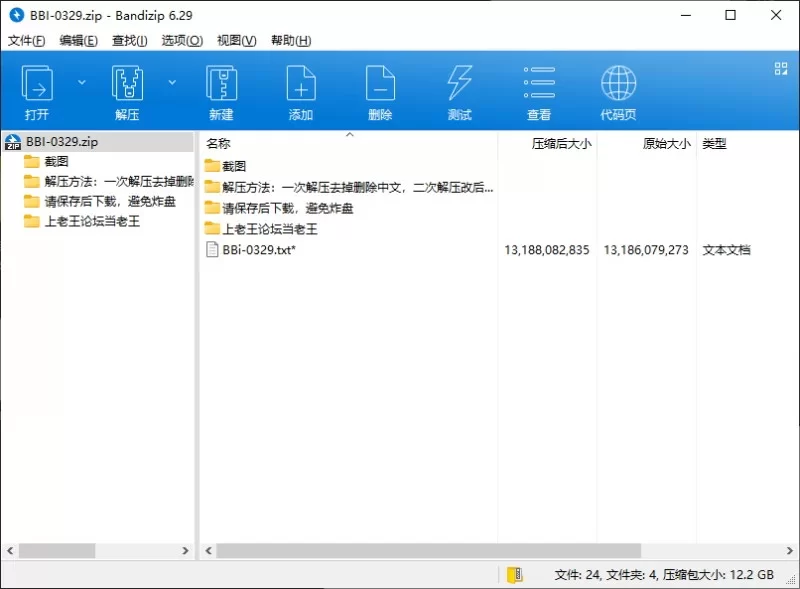Click file list scrollbar right arrow

point(789,551)
